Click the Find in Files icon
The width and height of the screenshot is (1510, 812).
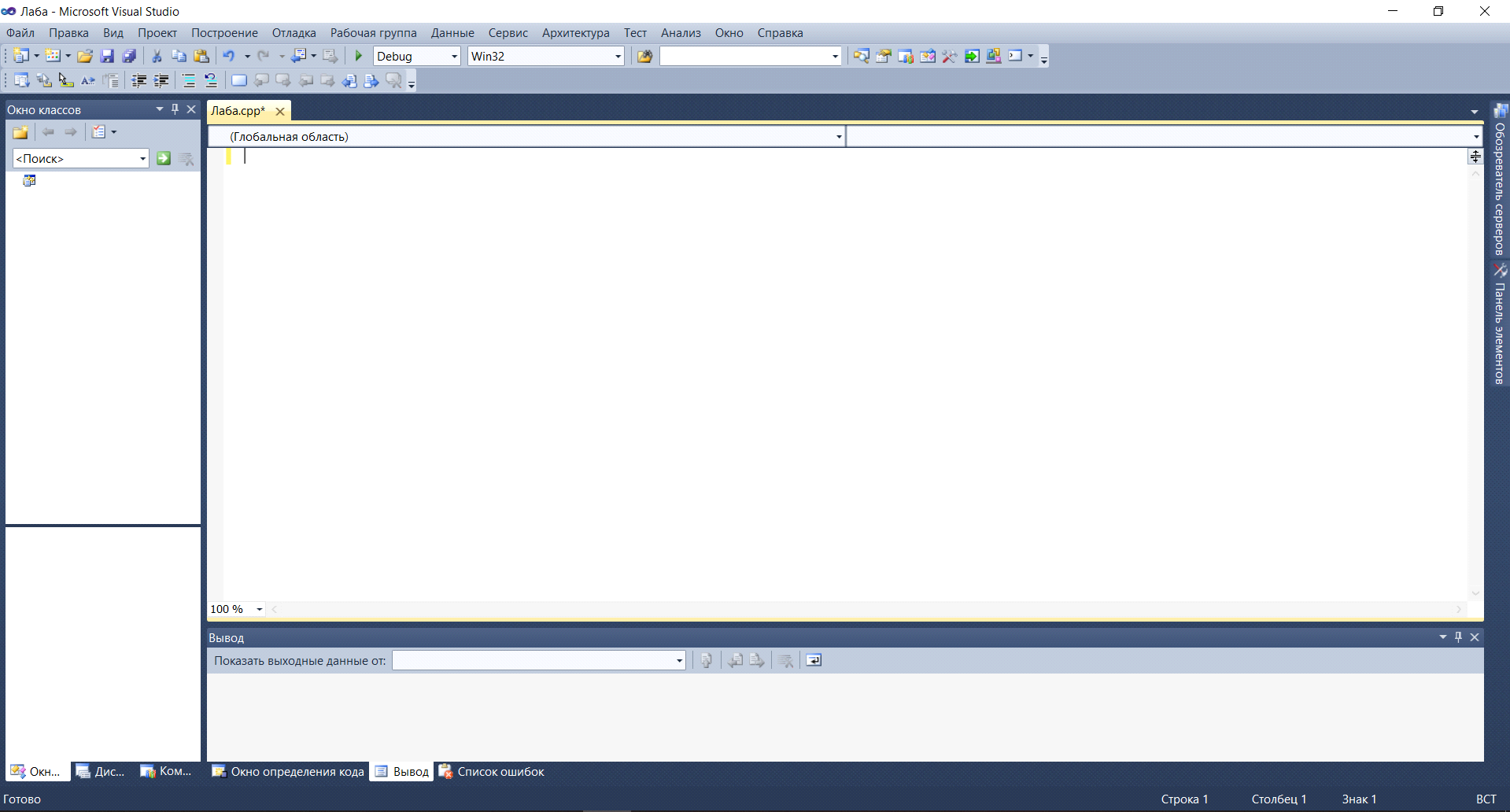[644, 56]
